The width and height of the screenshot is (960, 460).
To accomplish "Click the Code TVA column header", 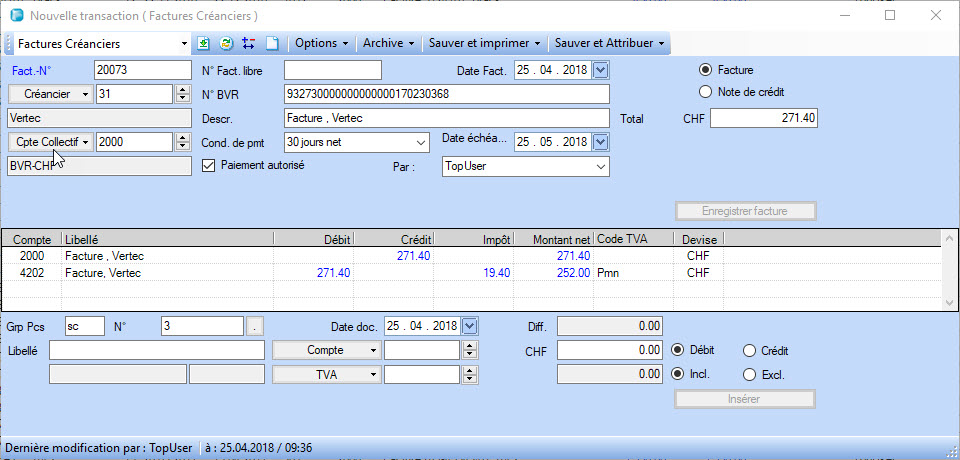I will tap(634, 239).
